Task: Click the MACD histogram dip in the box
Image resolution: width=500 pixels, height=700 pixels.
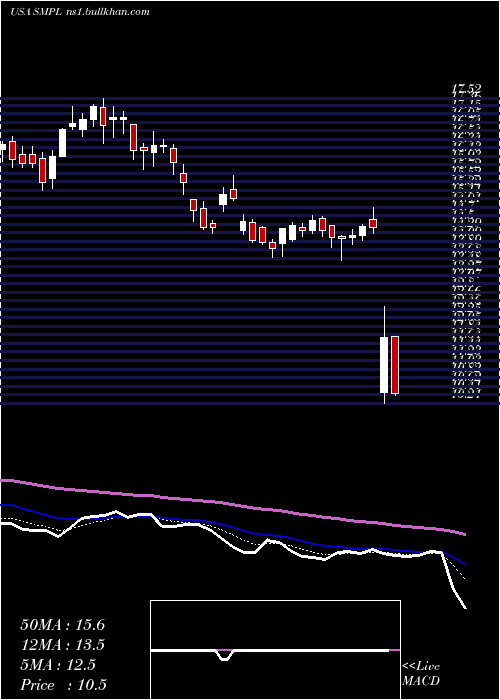Action: (225, 655)
